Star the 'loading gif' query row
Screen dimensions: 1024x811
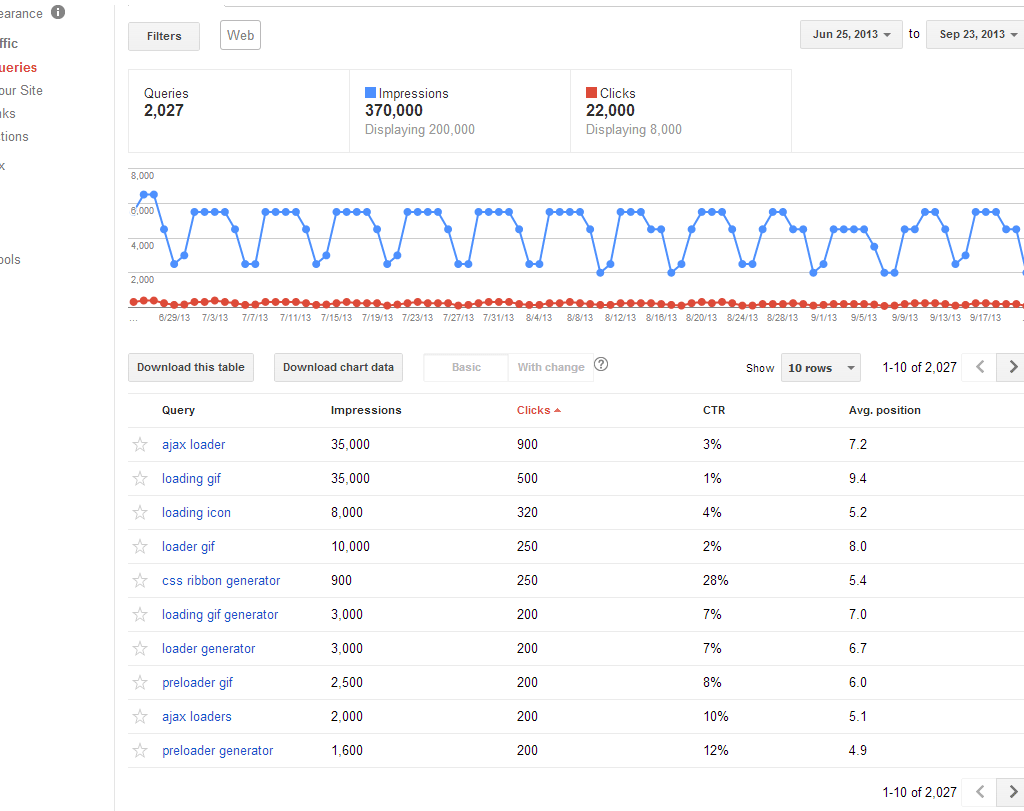click(x=140, y=479)
